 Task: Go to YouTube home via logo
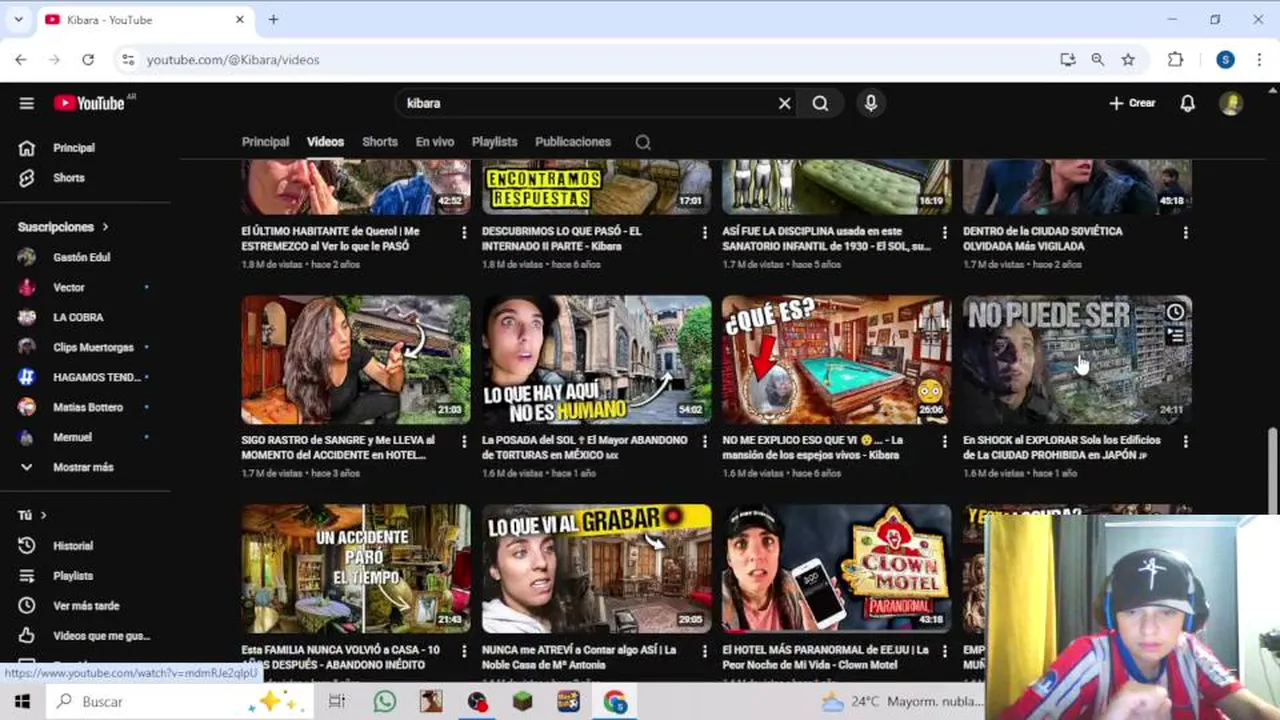(x=89, y=103)
